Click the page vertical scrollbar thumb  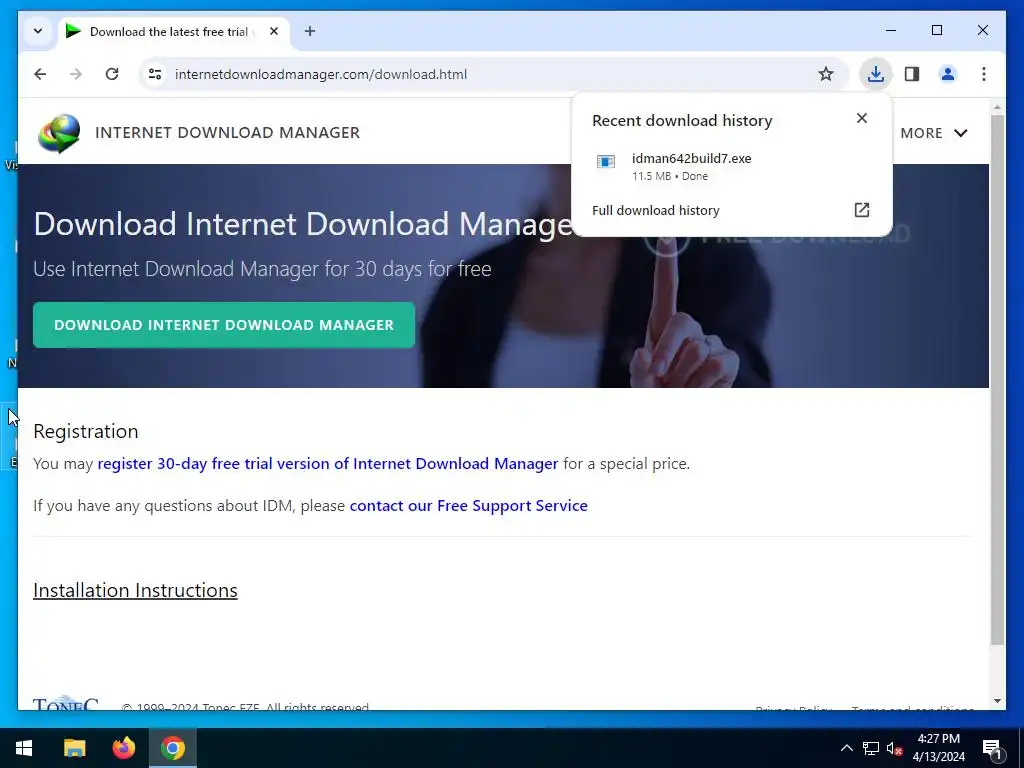point(997,380)
